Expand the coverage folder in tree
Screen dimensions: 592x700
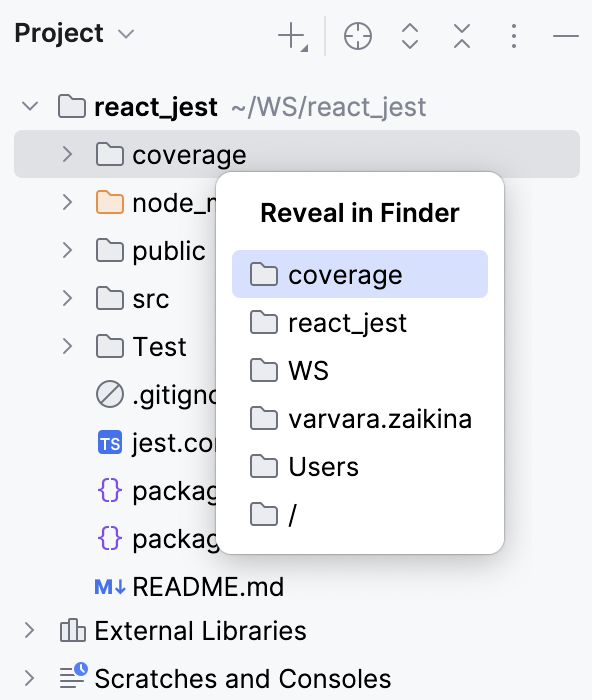point(67,154)
